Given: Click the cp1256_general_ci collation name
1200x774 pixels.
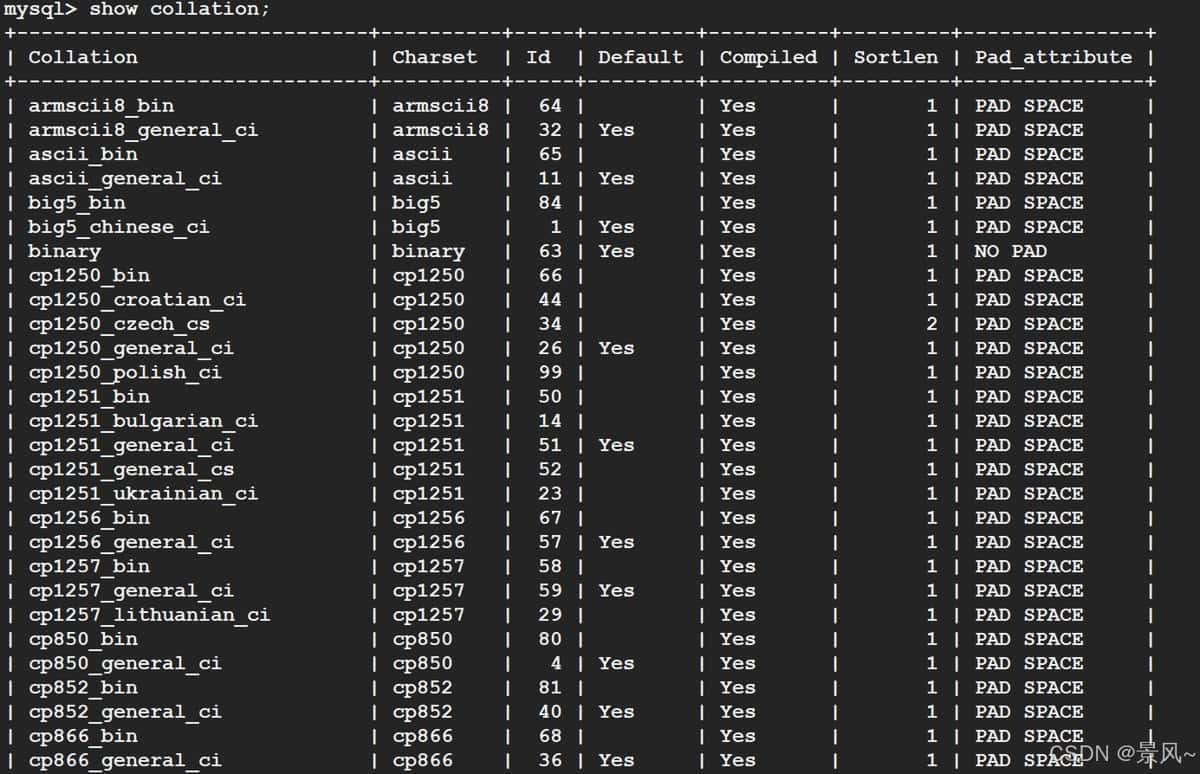Looking at the screenshot, I should click(x=131, y=542).
